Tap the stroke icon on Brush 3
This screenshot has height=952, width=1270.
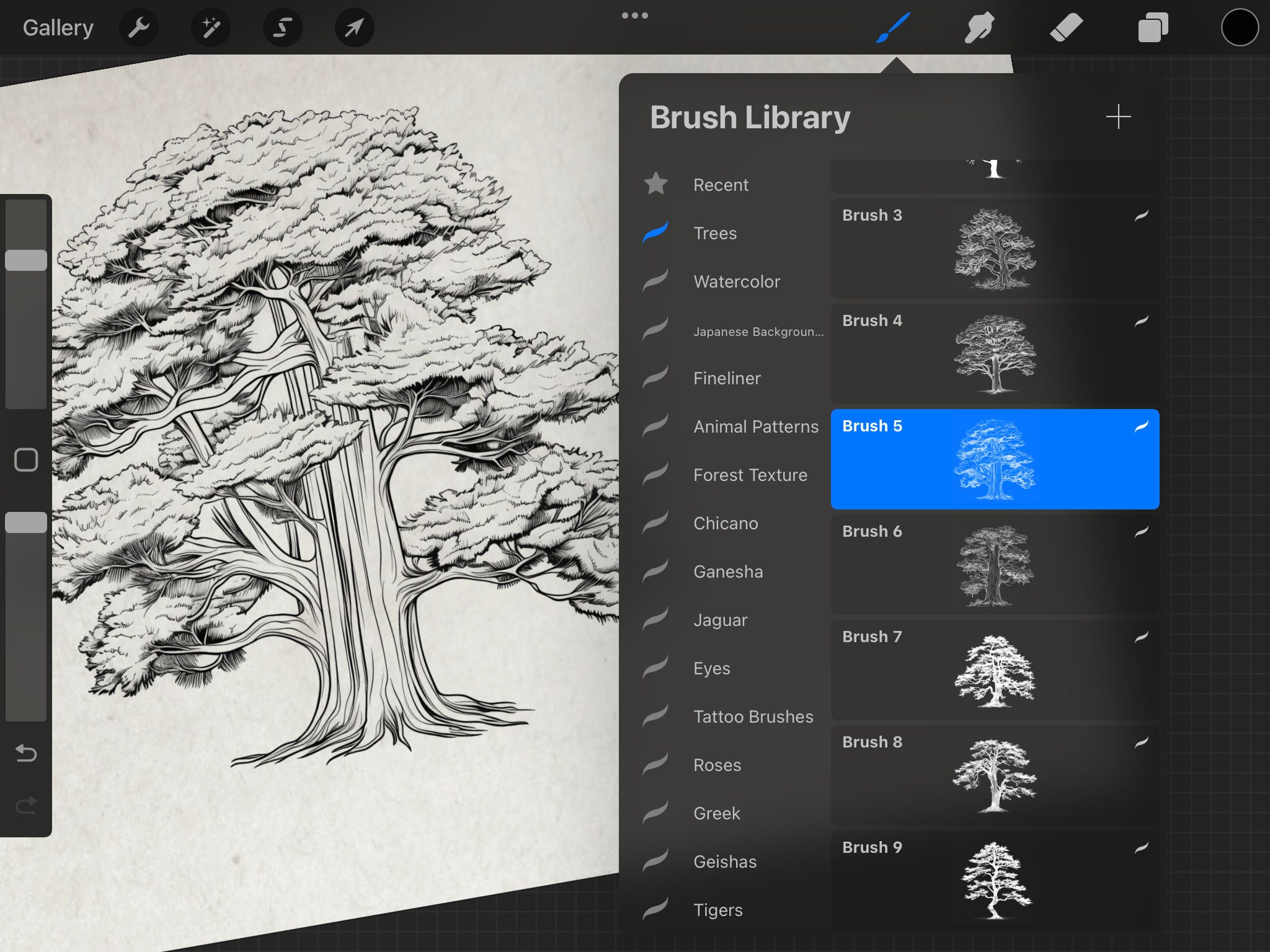(x=1142, y=215)
